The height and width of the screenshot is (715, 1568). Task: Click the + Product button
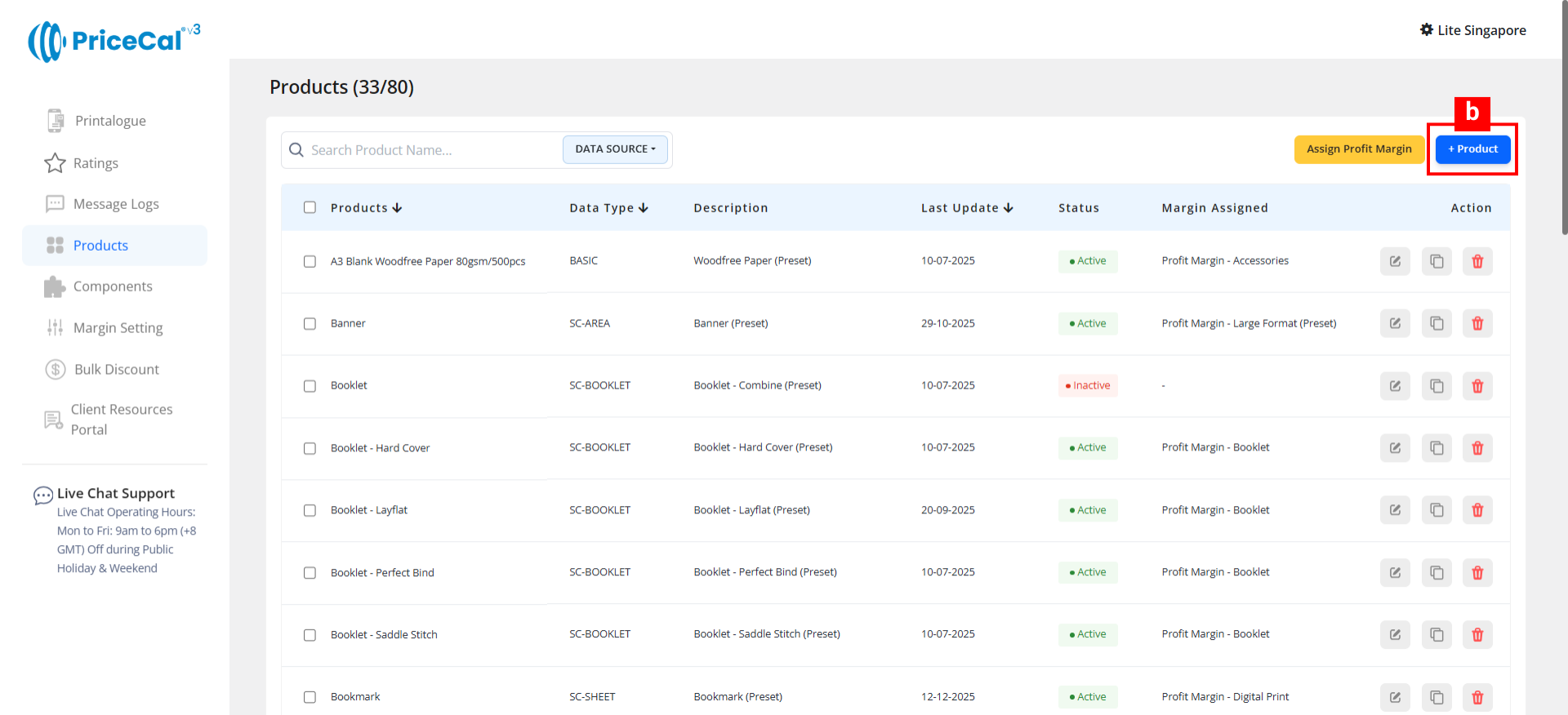tap(1472, 149)
